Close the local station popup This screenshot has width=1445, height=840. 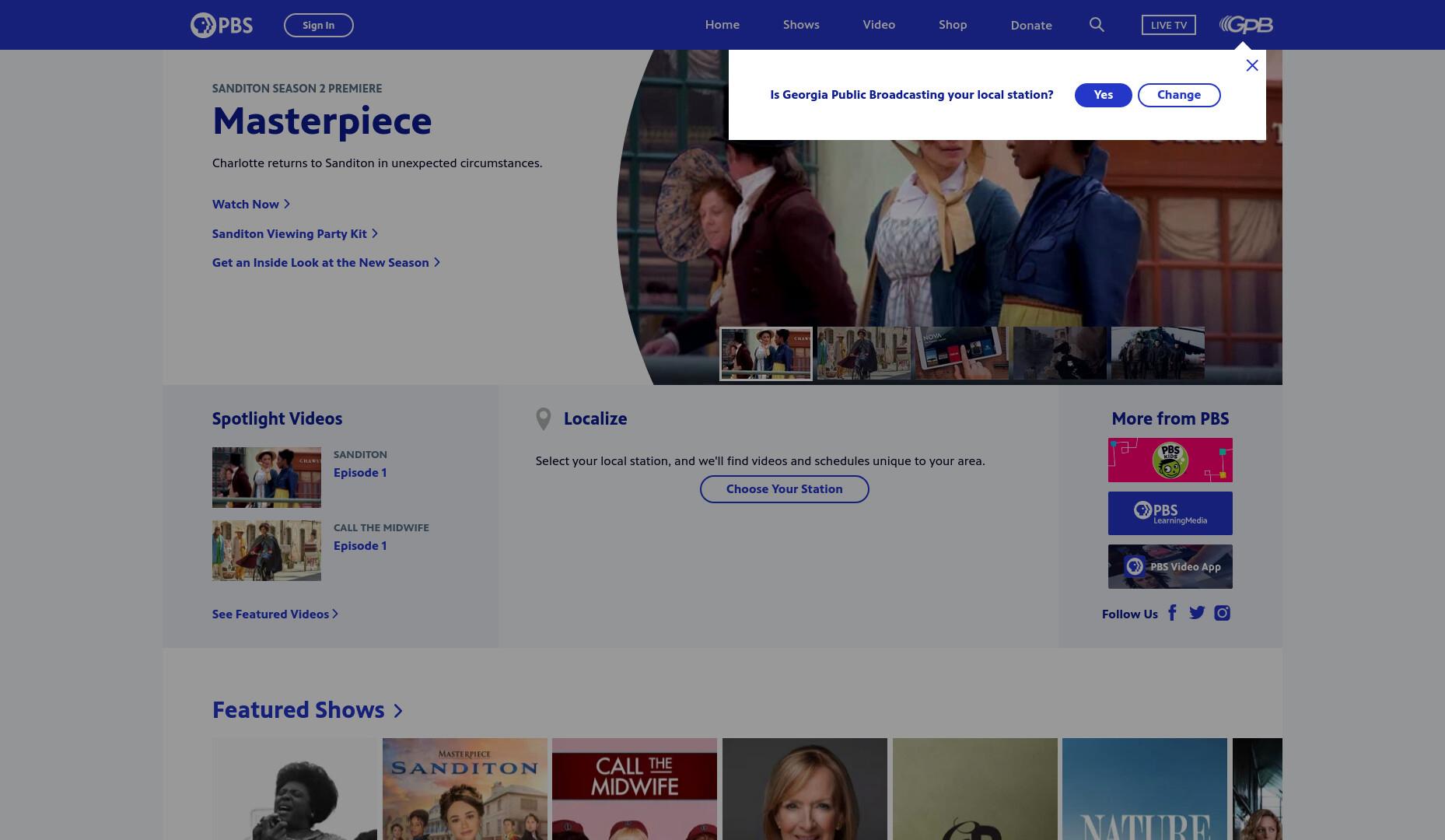[1252, 65]
